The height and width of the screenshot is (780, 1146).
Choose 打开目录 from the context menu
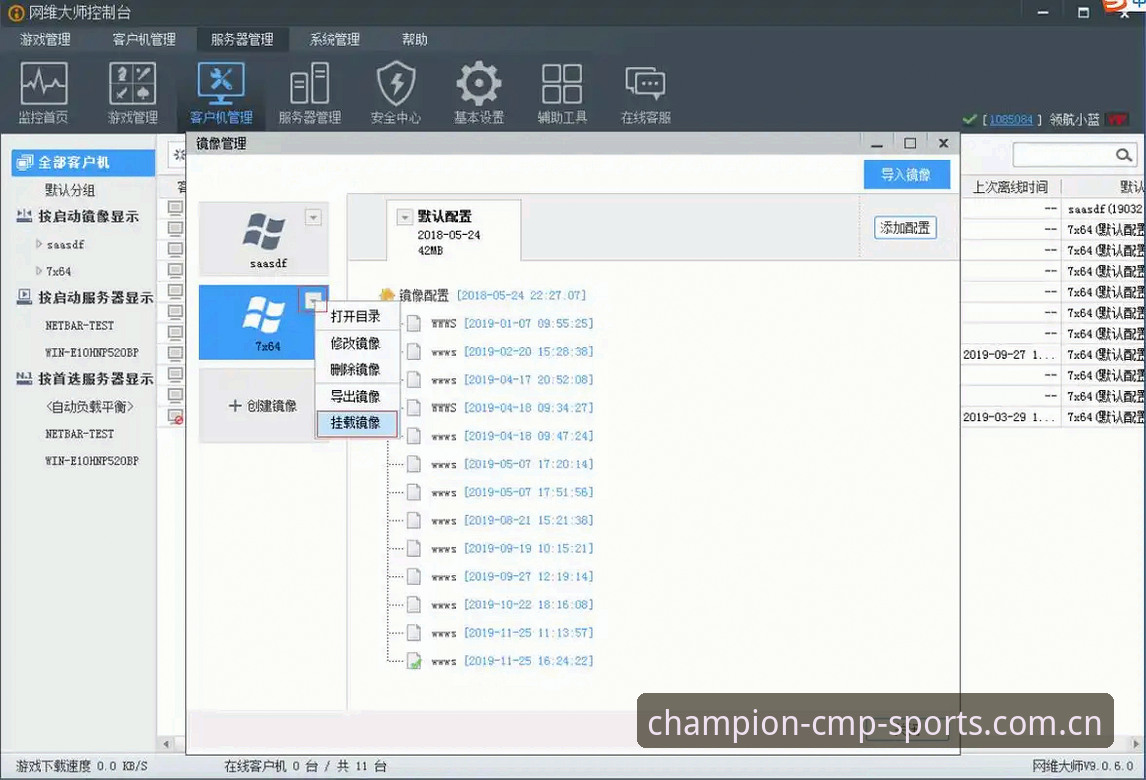click(x=356, y=317)
